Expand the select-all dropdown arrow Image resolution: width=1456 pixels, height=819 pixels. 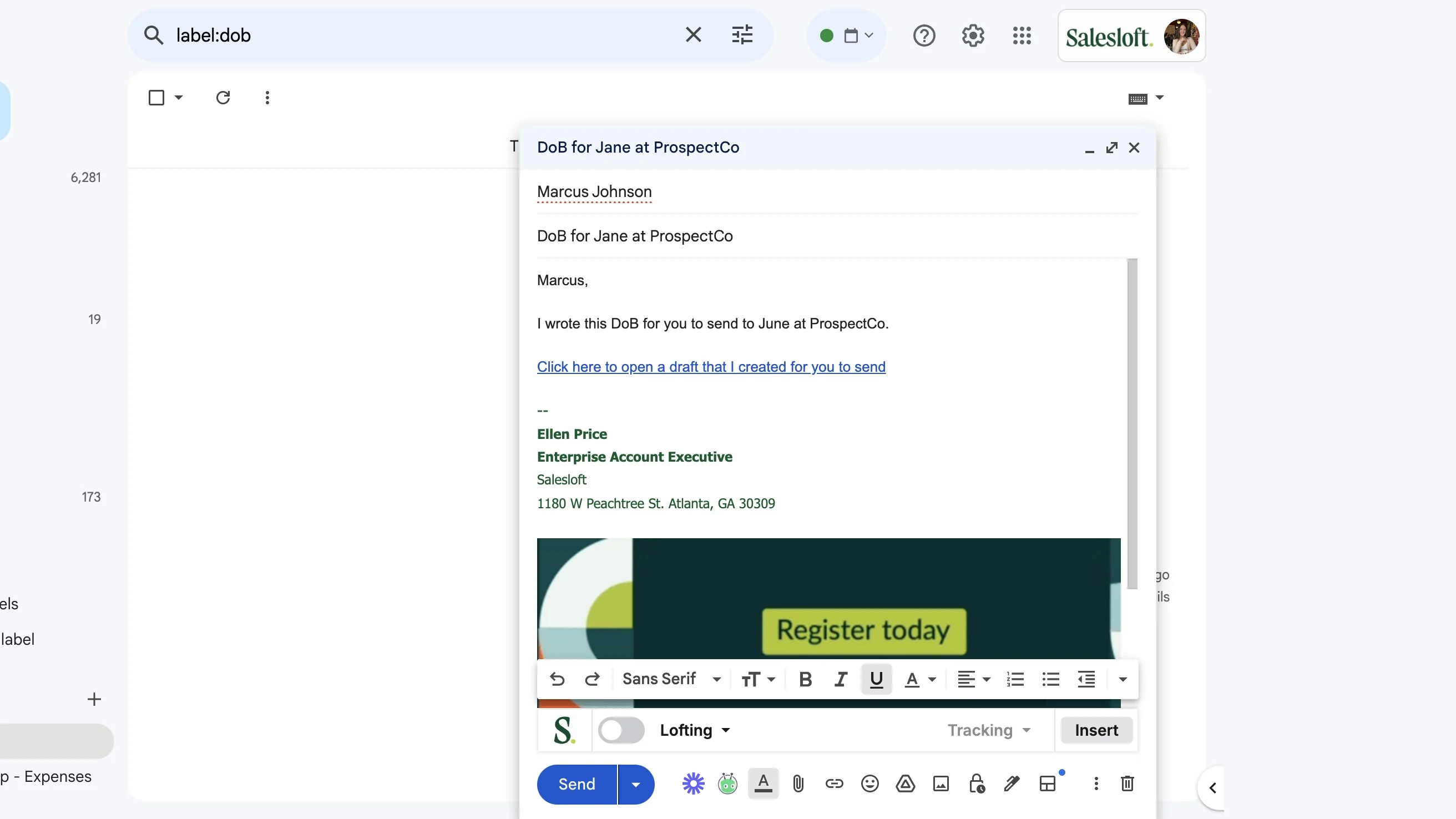pos(179,98)
